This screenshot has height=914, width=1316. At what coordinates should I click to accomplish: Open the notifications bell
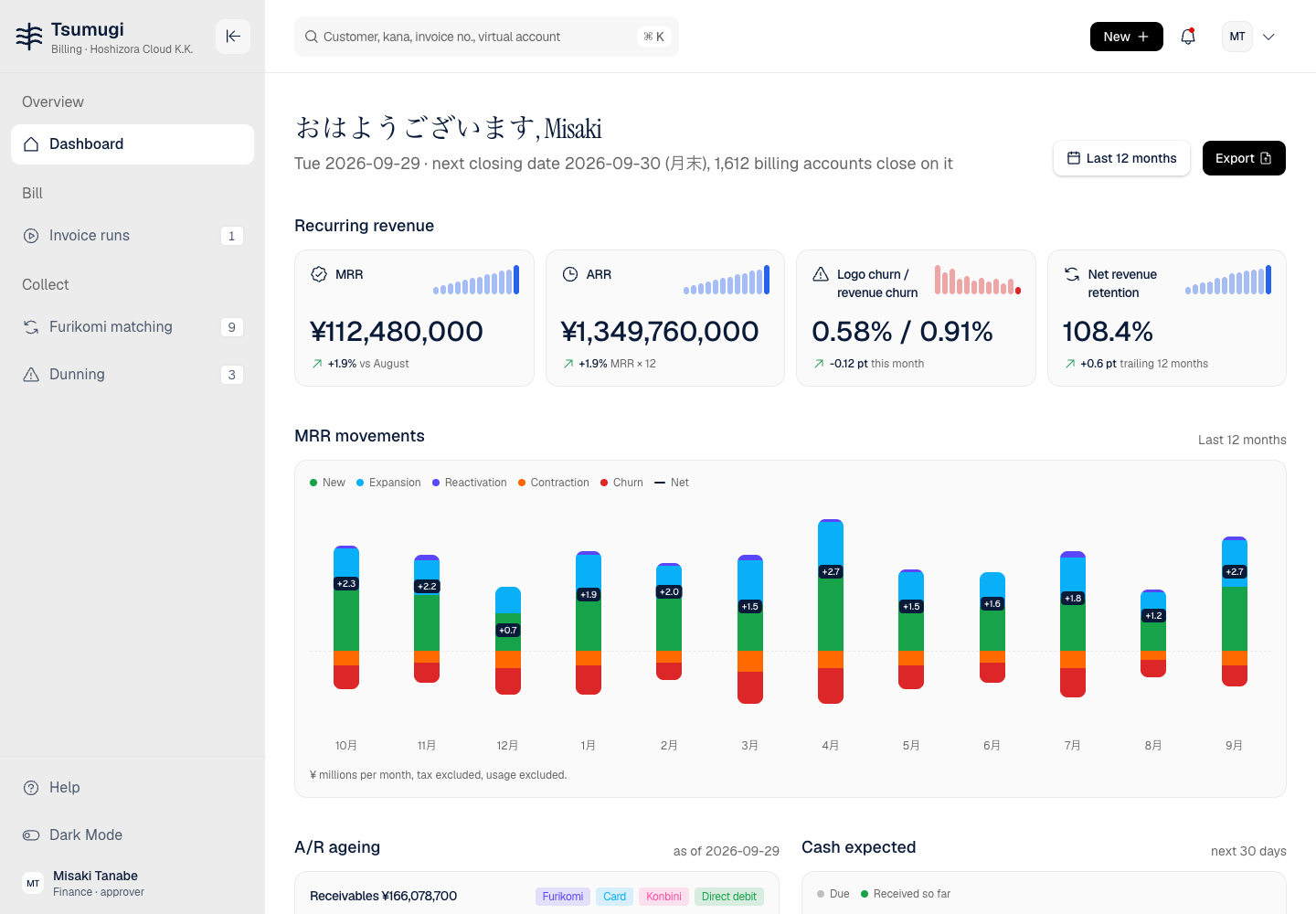coord(1188,37)
